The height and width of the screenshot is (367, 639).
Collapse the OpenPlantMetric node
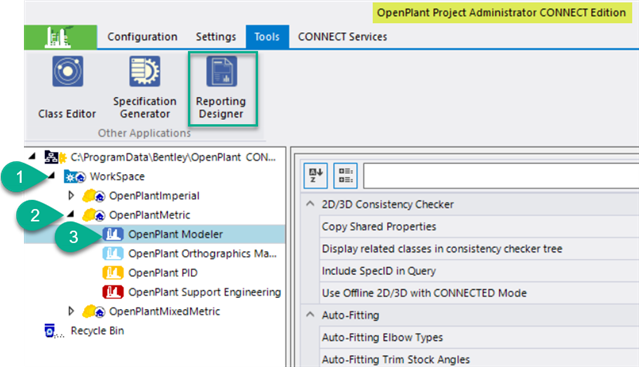tap(71, 214)
